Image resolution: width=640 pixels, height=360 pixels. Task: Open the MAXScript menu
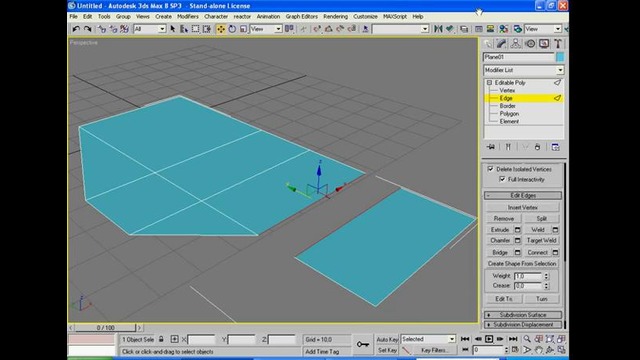pos(395,17)
